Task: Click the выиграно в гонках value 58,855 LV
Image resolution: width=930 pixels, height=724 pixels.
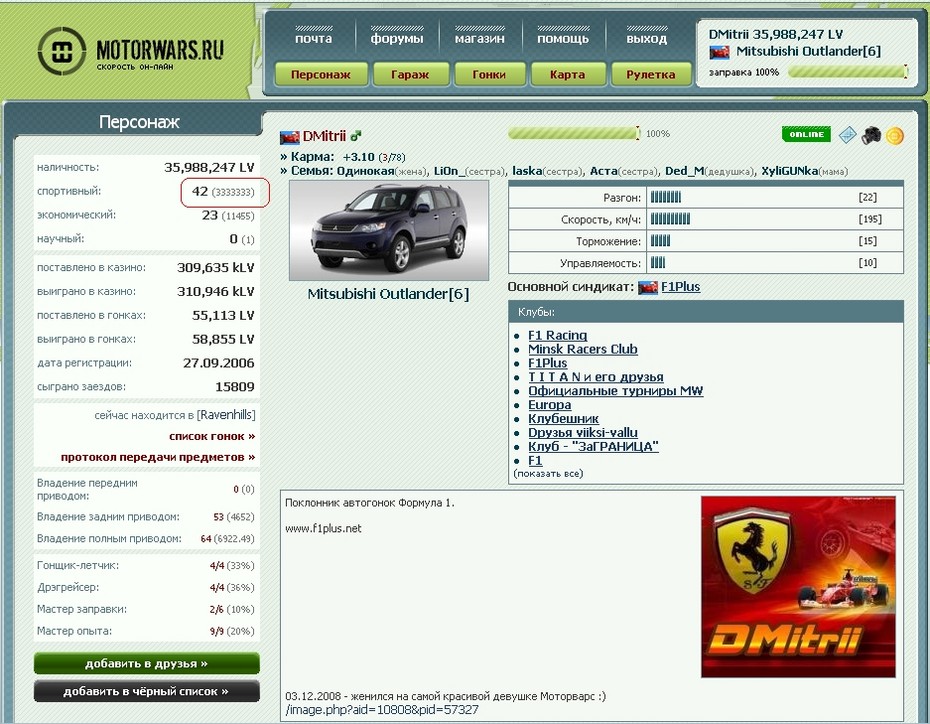Action: (x=223, y=339)
